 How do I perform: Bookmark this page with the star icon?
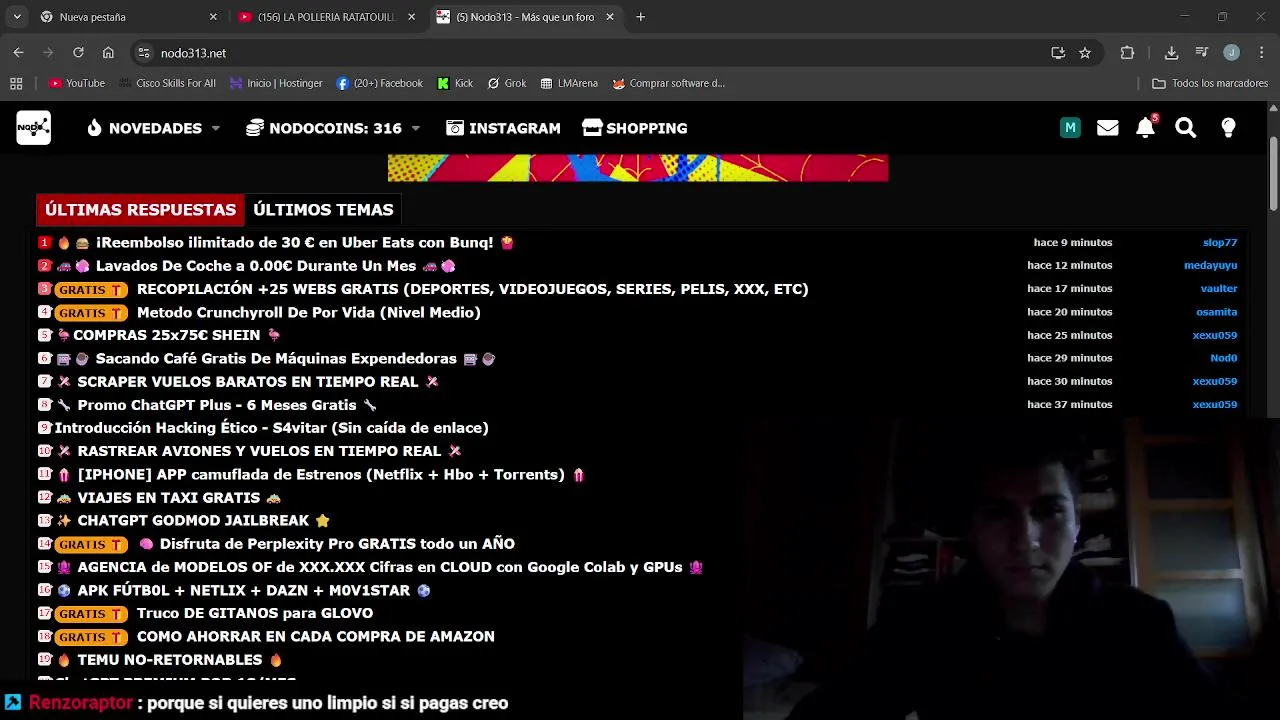click(x=1085, y=53)
